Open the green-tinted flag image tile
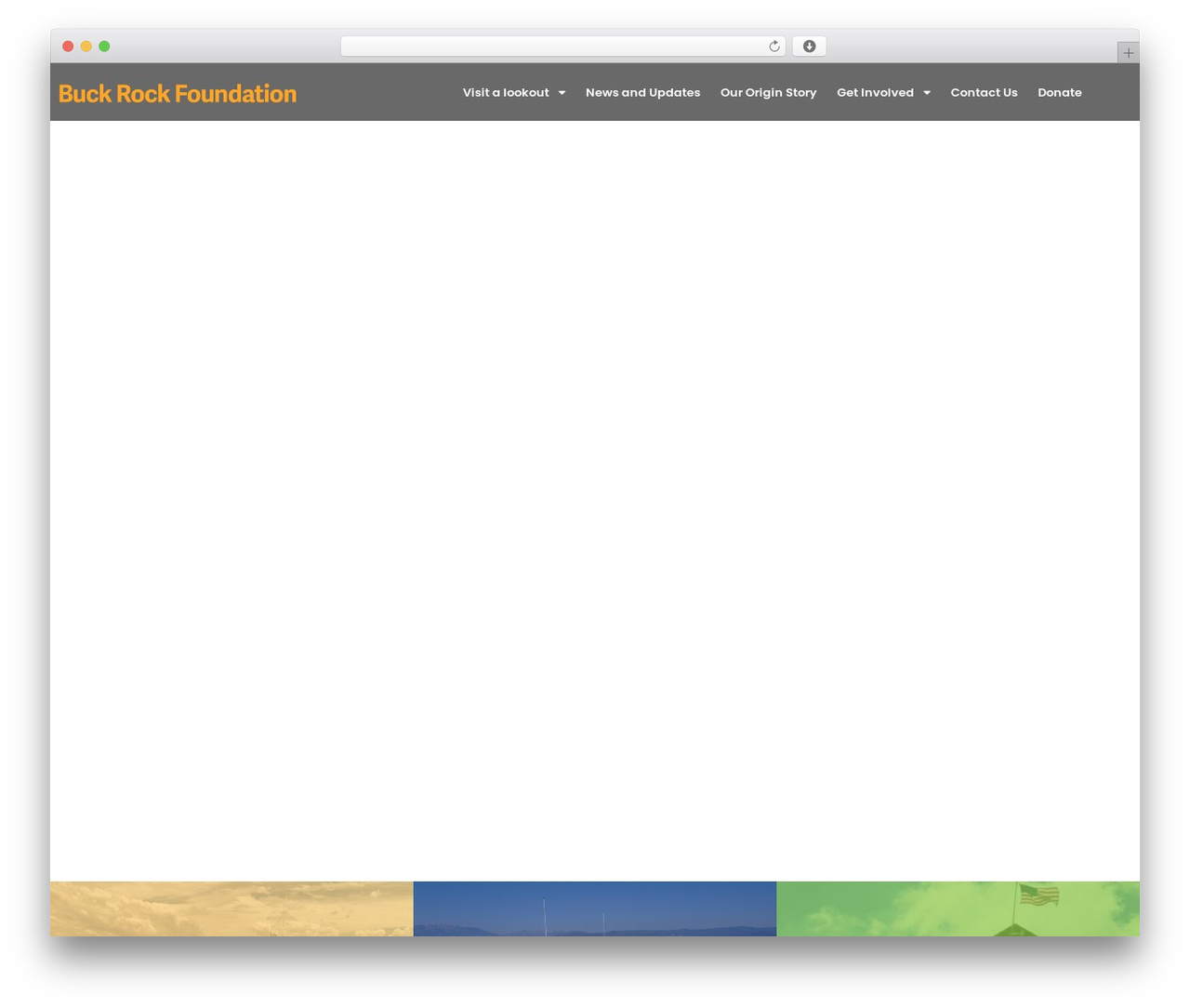1190x1008 pixels. click(x=958, y=909)
